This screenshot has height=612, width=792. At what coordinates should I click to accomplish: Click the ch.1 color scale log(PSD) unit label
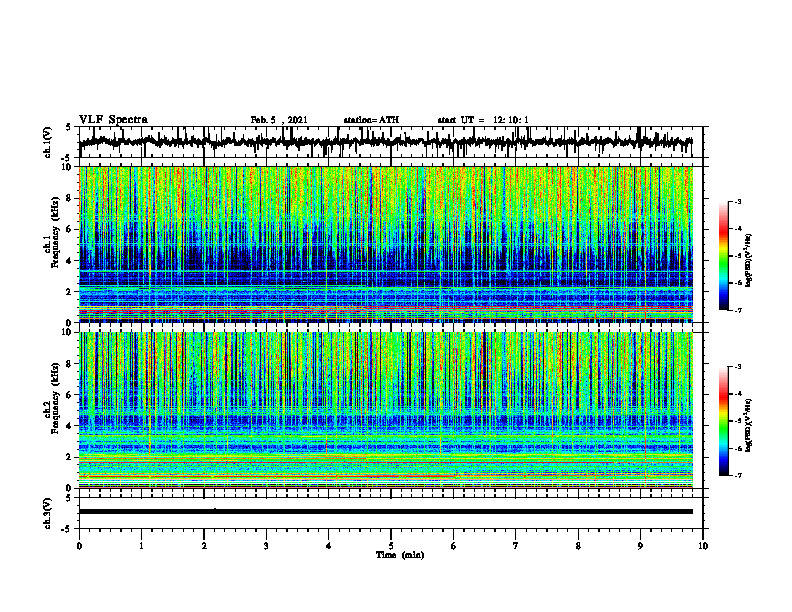[749, 261]
